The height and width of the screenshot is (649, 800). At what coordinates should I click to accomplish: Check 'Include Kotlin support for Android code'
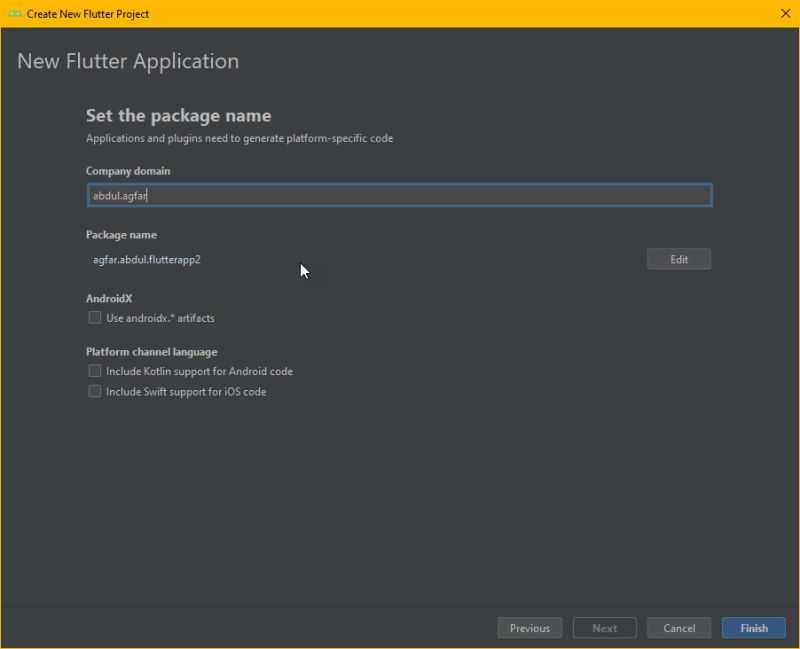coord(94,371)
